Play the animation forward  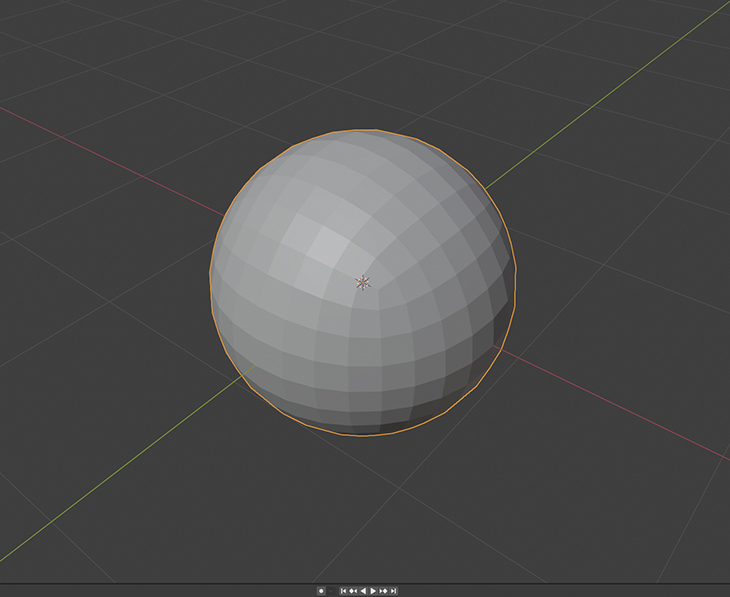373,591
